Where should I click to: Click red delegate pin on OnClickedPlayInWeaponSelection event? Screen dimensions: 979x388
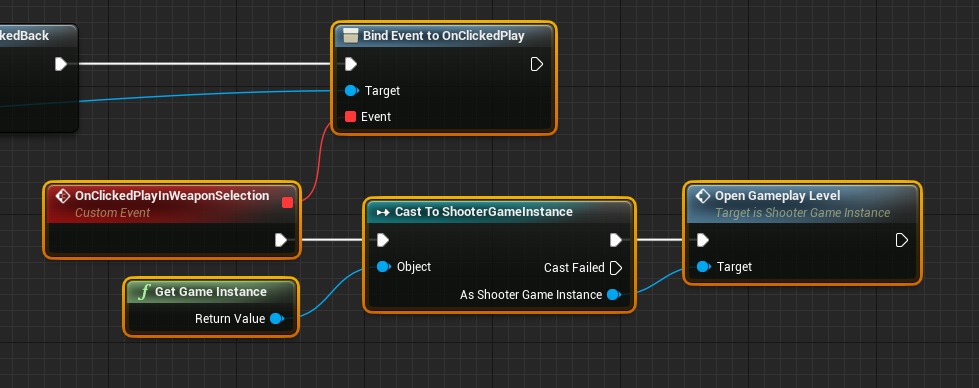[x=287, y=202]
